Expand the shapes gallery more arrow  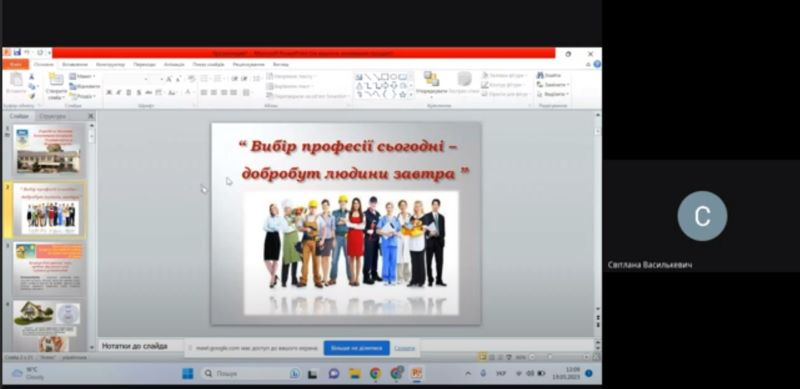point(411,94)
